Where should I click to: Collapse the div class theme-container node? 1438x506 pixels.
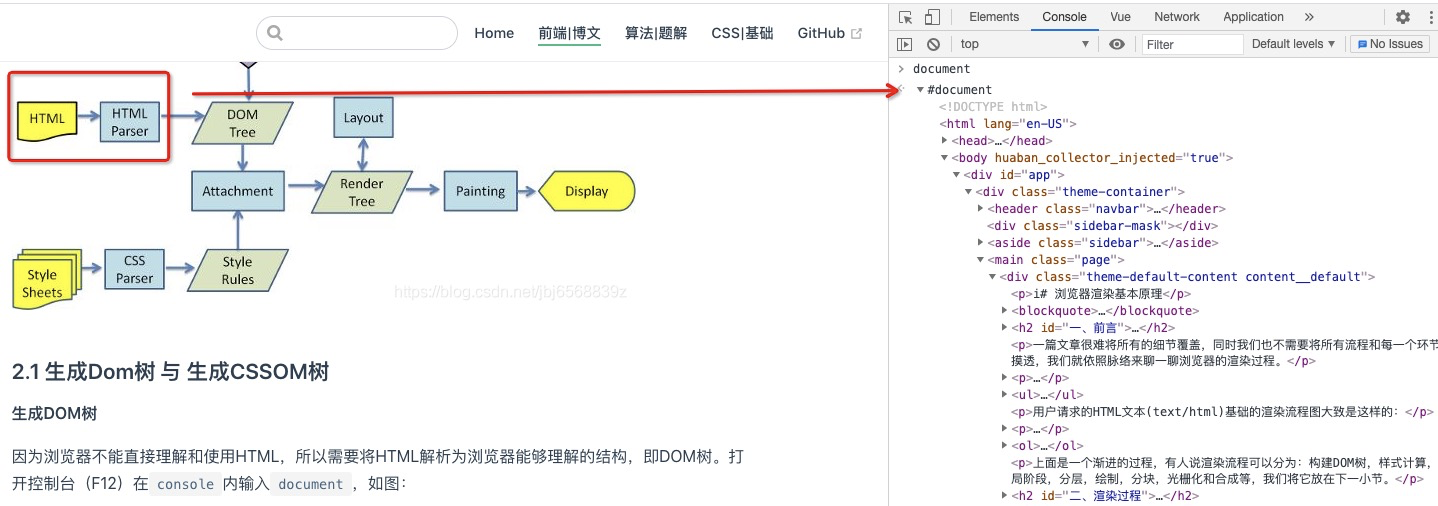(x=968, y=192)
